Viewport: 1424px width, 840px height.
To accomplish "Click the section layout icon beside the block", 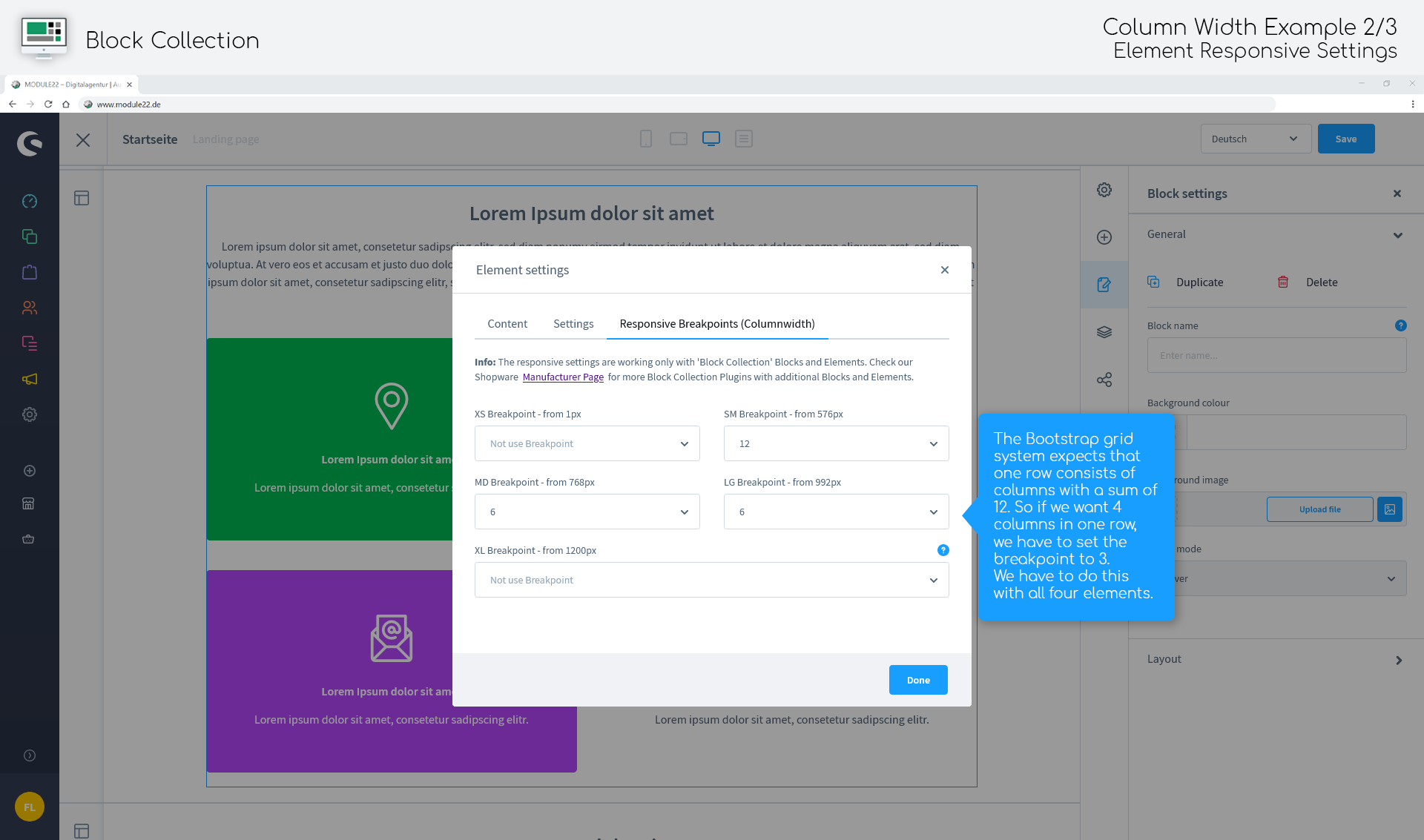I will click(x=82, y=198).
